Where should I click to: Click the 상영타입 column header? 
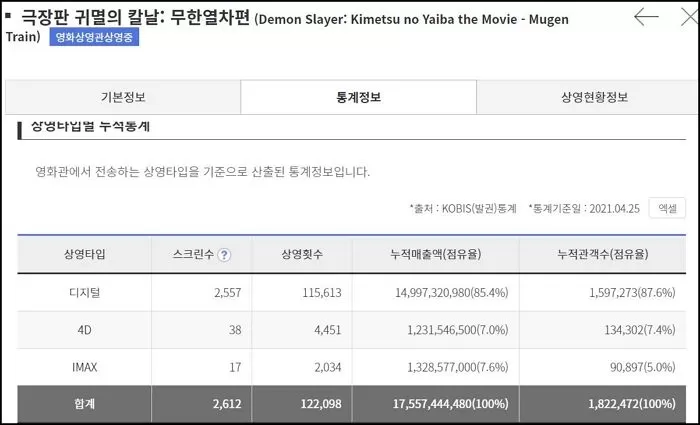pos(84,254)
